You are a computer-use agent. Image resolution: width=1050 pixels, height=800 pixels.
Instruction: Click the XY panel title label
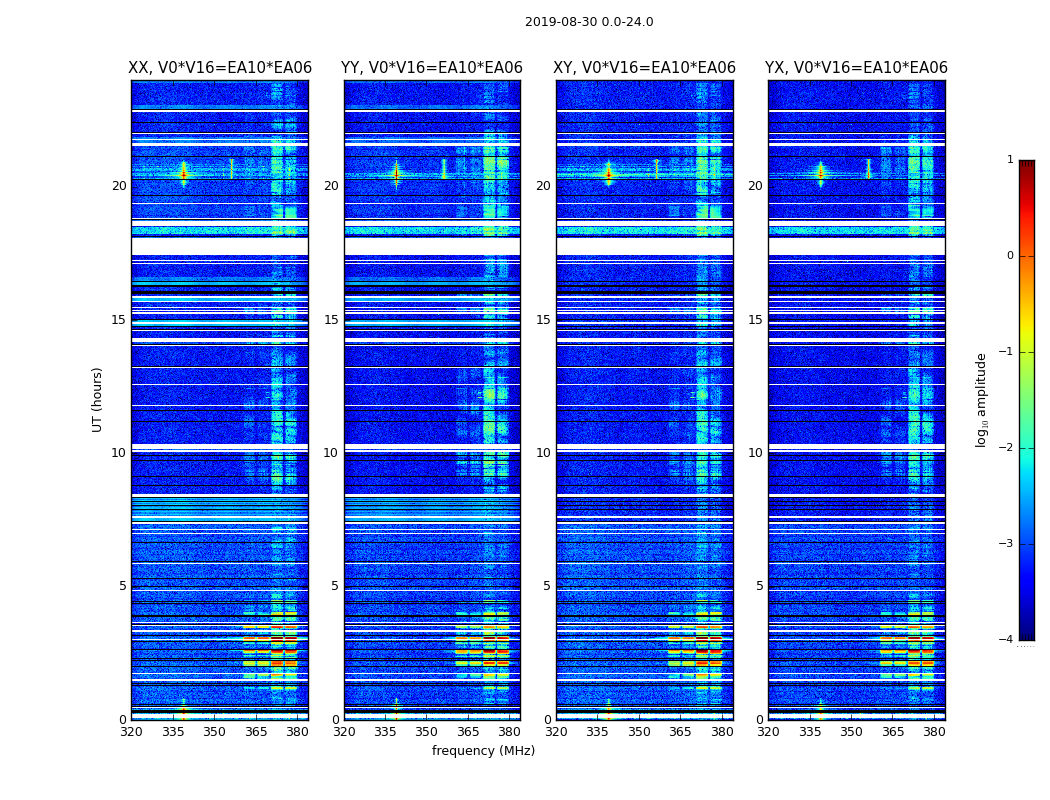click(645, 68)
